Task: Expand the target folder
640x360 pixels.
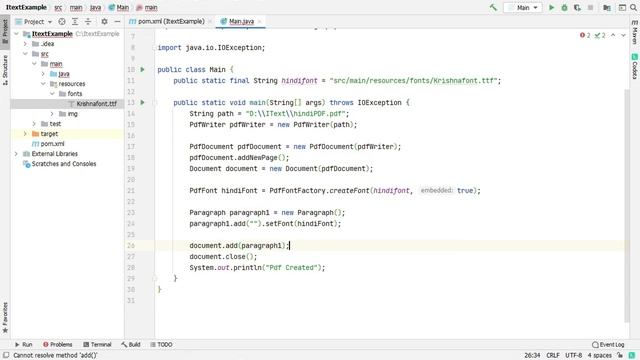Action: pos(25,134)
